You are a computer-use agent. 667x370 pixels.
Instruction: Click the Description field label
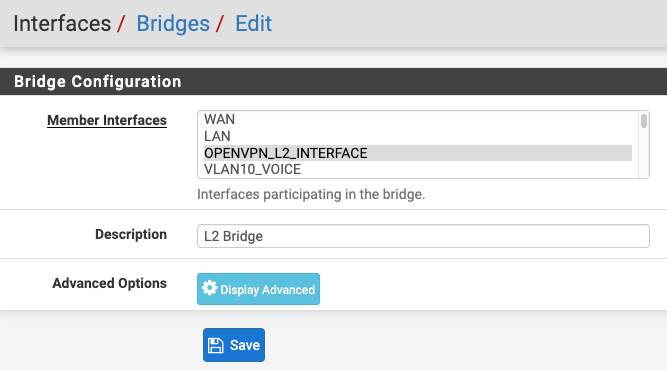coord(131,234)
